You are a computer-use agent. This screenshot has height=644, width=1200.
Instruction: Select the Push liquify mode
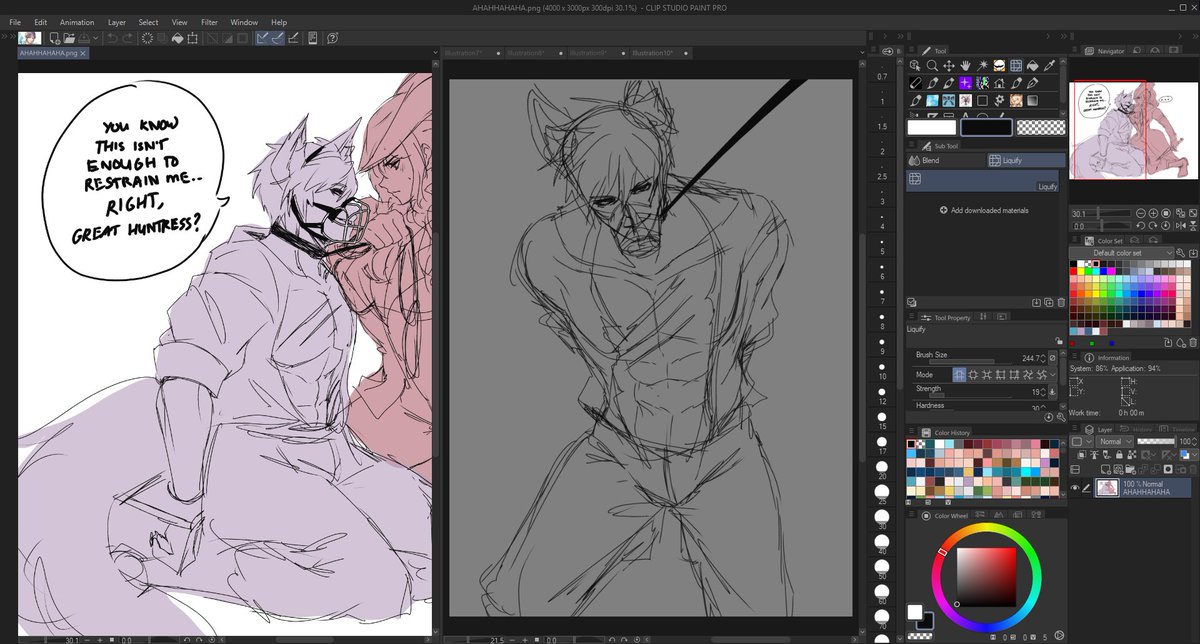(959, 375)
